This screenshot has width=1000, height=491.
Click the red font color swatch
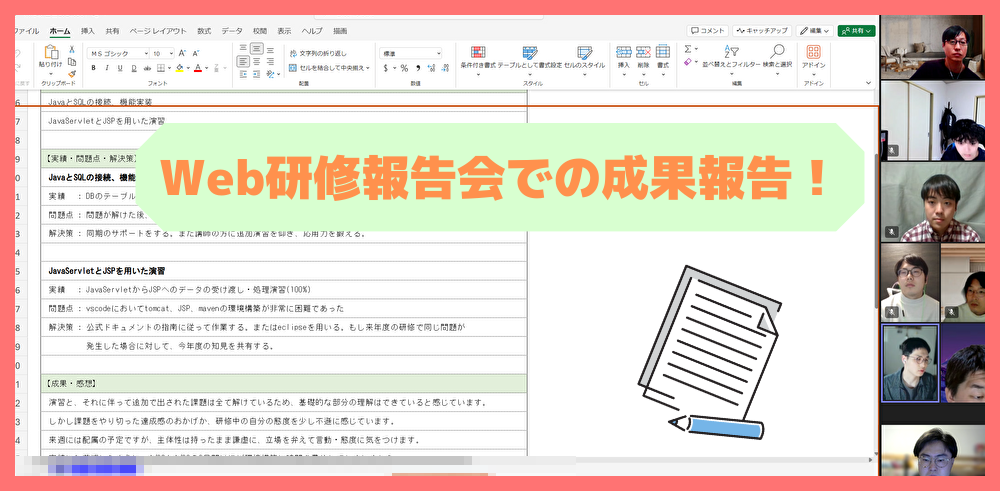tap(198, 68)
